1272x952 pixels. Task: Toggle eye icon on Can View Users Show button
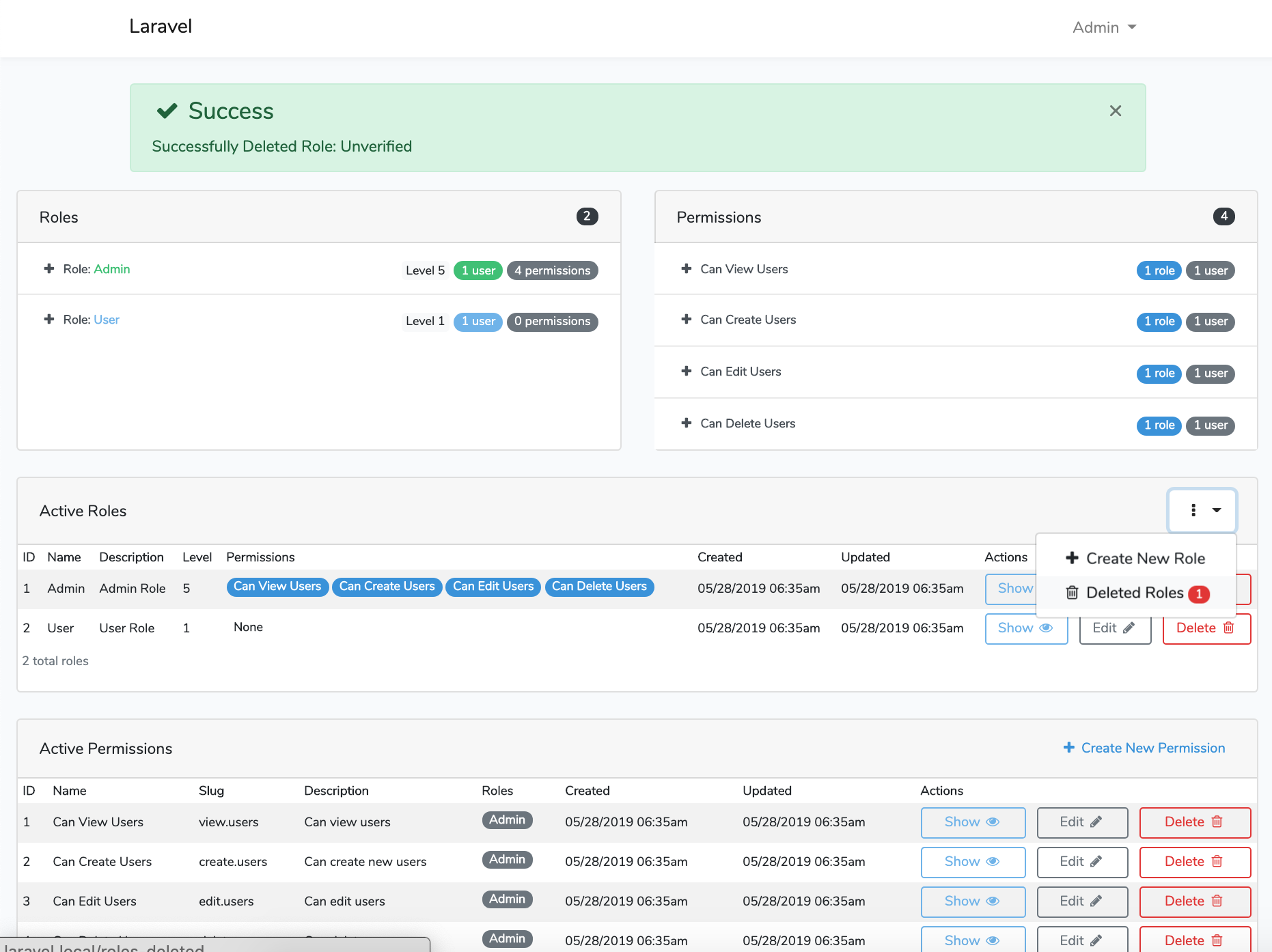(993, 822)
